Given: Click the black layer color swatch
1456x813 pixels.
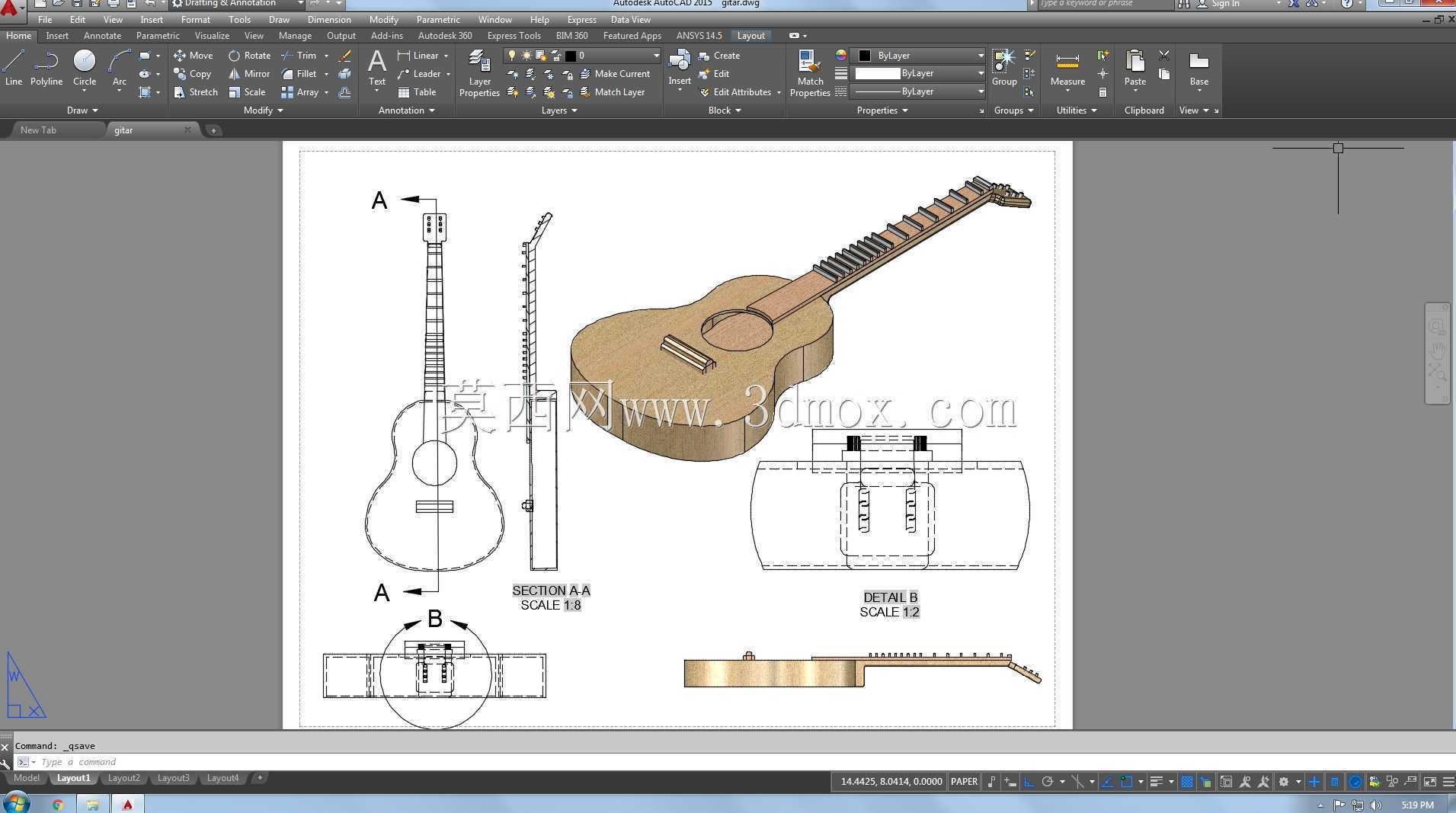Looking at the screenshot, I should pos(570,56).
